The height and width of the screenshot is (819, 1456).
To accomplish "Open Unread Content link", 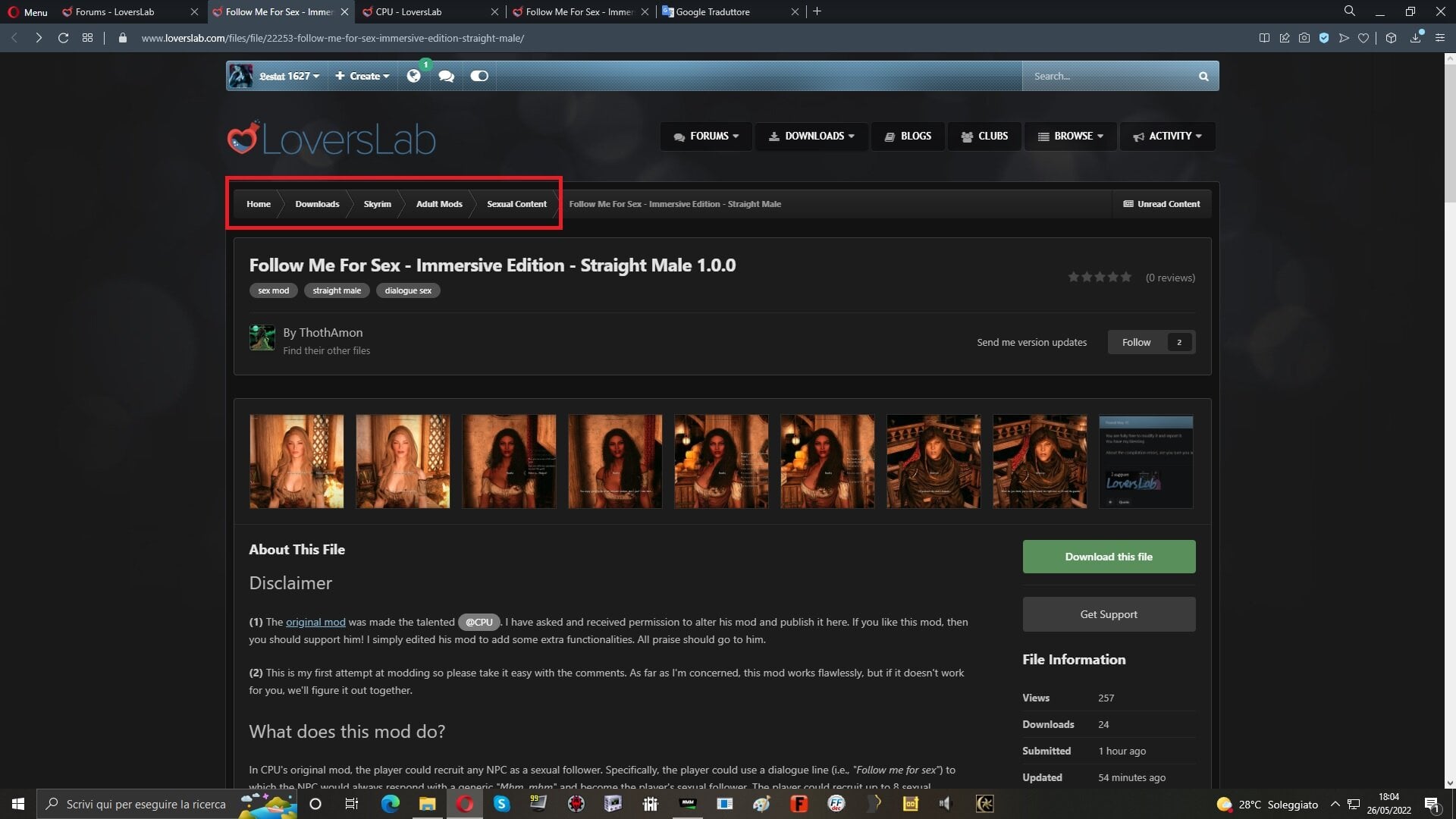I will click(1162, 204).
